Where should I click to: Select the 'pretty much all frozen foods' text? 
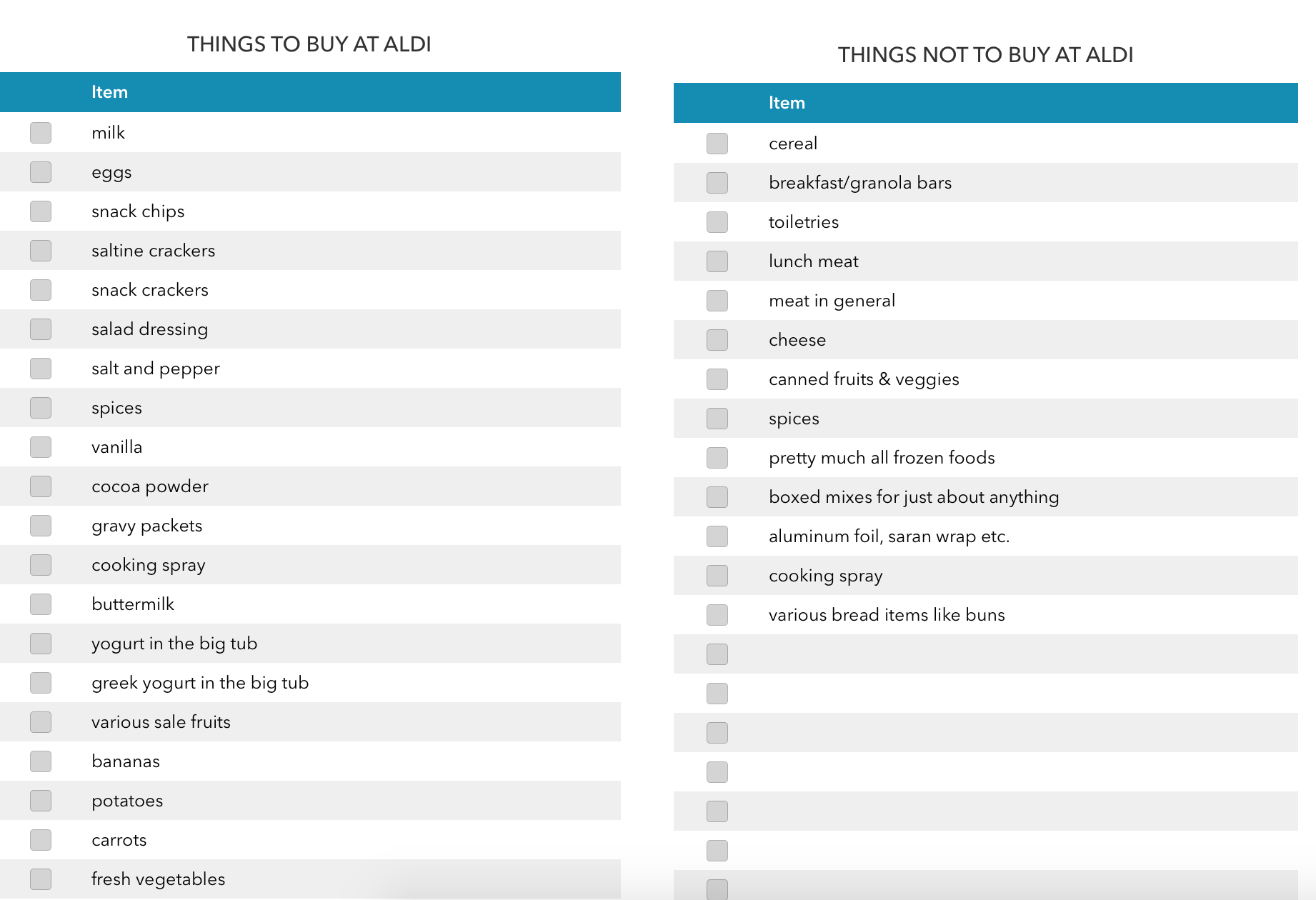coord(882,458)
